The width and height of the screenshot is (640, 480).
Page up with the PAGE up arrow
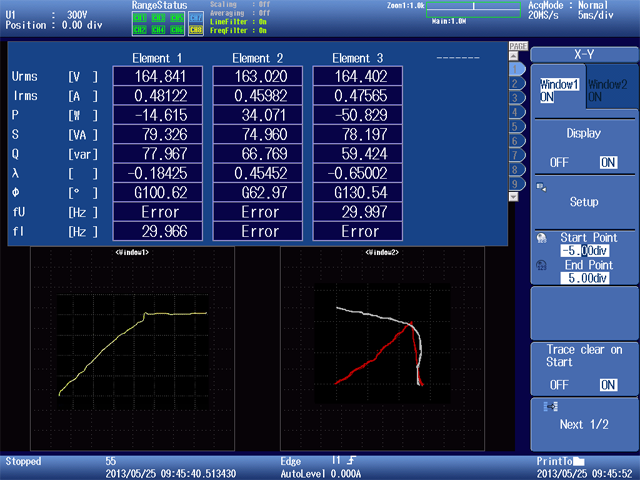pyautogui.click(x=513, y=56)
